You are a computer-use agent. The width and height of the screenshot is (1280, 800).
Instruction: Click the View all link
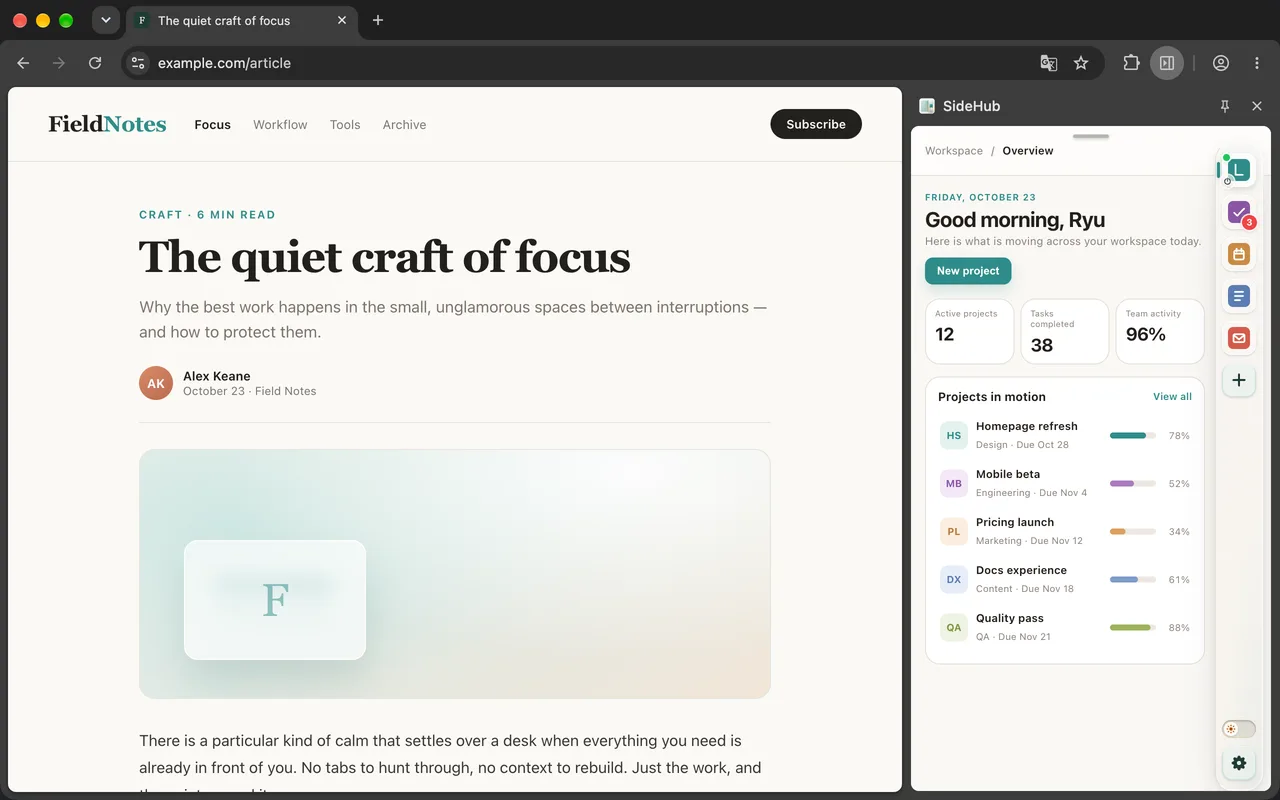tap(1172, 397)
